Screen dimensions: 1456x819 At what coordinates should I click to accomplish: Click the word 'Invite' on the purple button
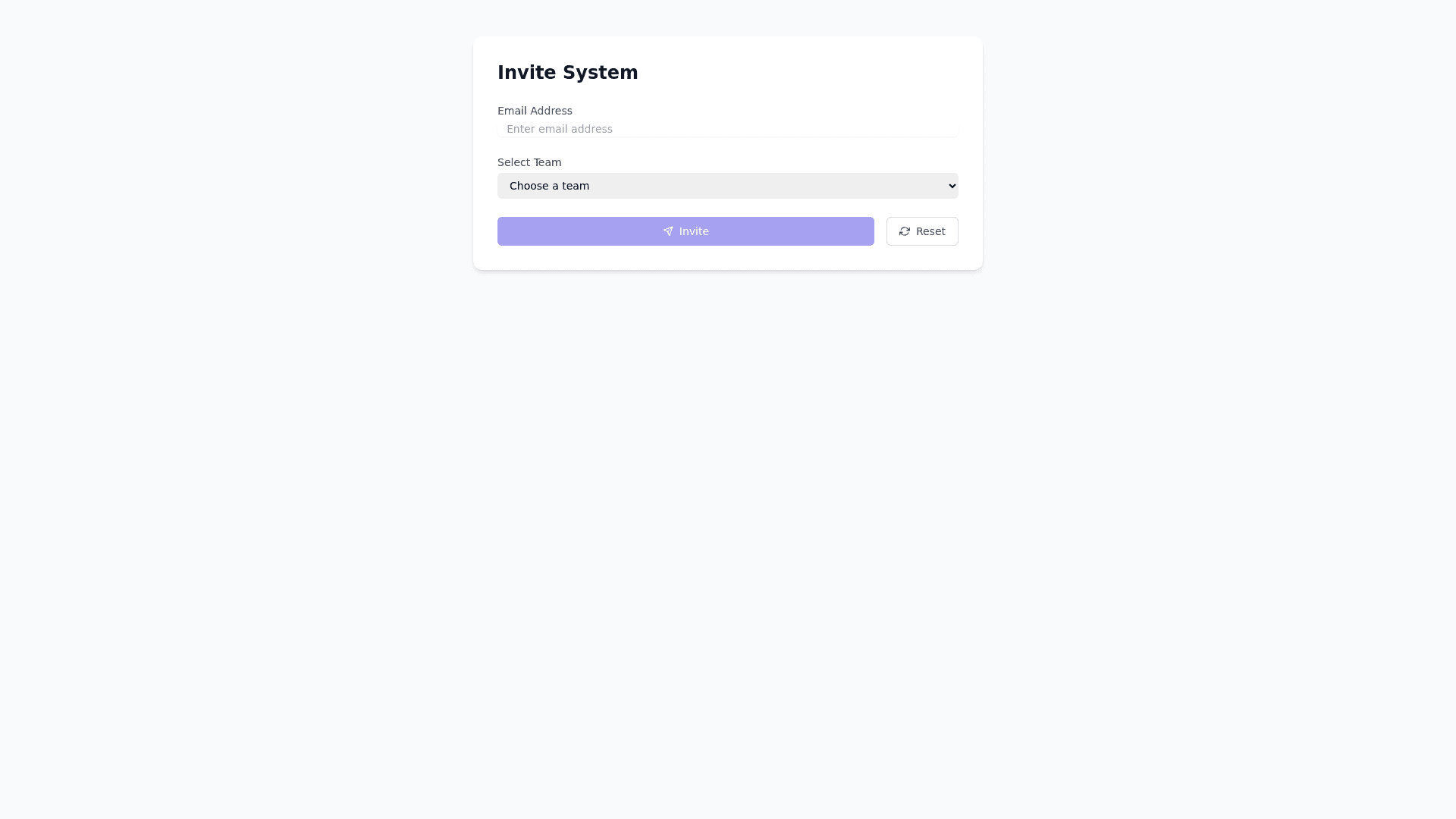694,231
